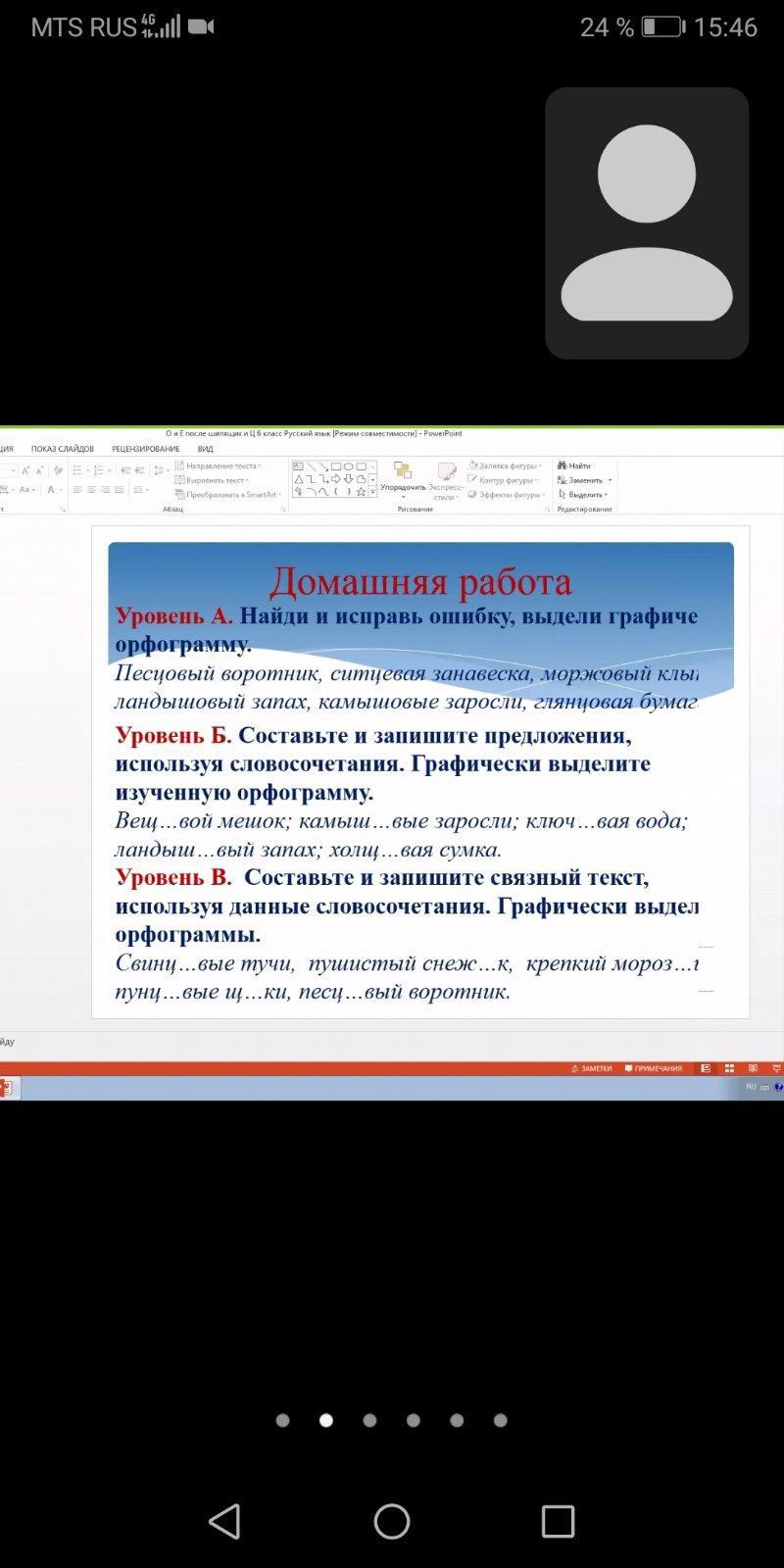This screenshot has width=784, height=1568.
Task: Tap Android back navigation button
Action: pyautogui.click(x=225, y=1521)
